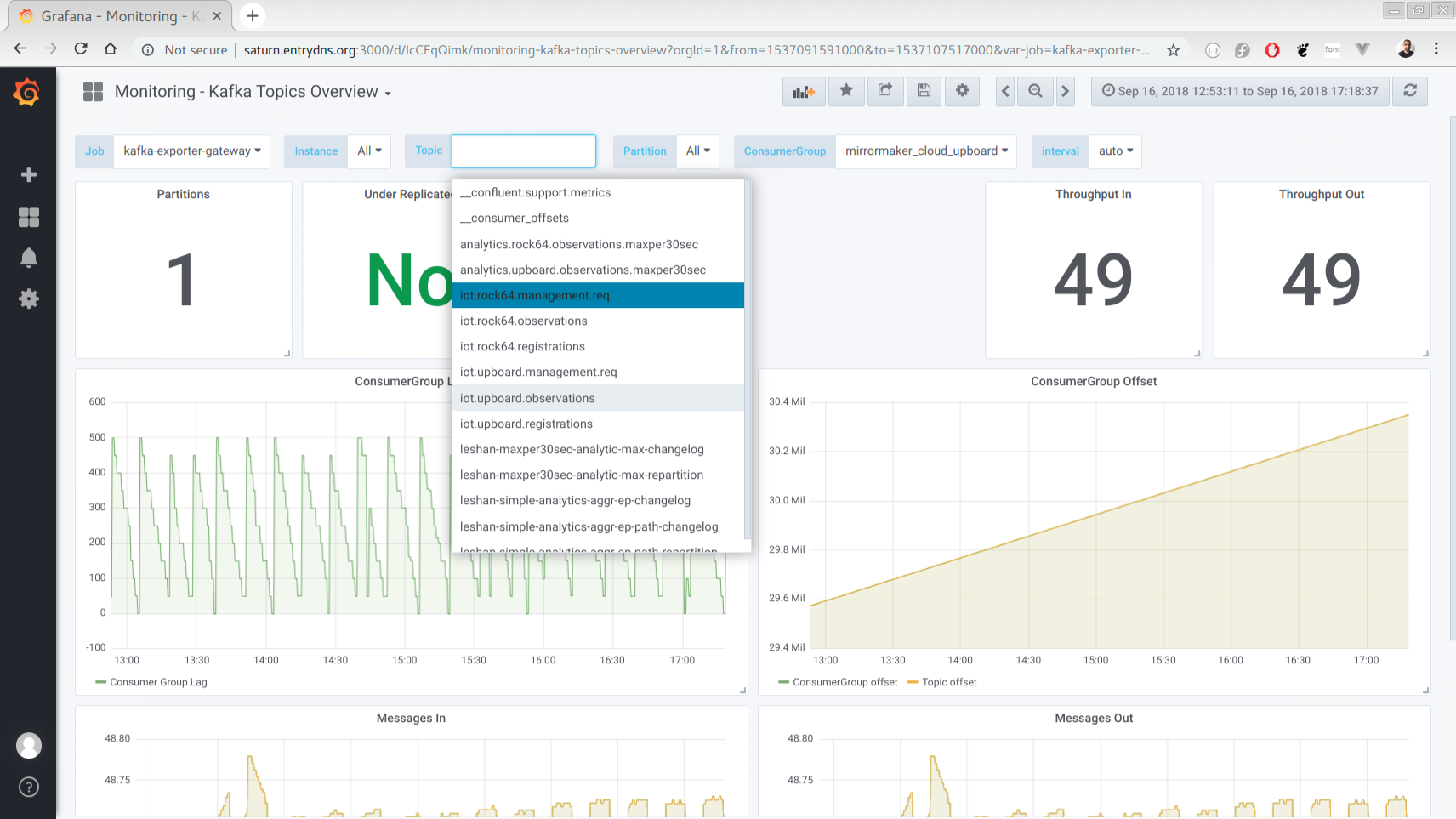The image size is (1456, 819).
Task: Click the red Opera extension icon
Action: [1272, 50]
